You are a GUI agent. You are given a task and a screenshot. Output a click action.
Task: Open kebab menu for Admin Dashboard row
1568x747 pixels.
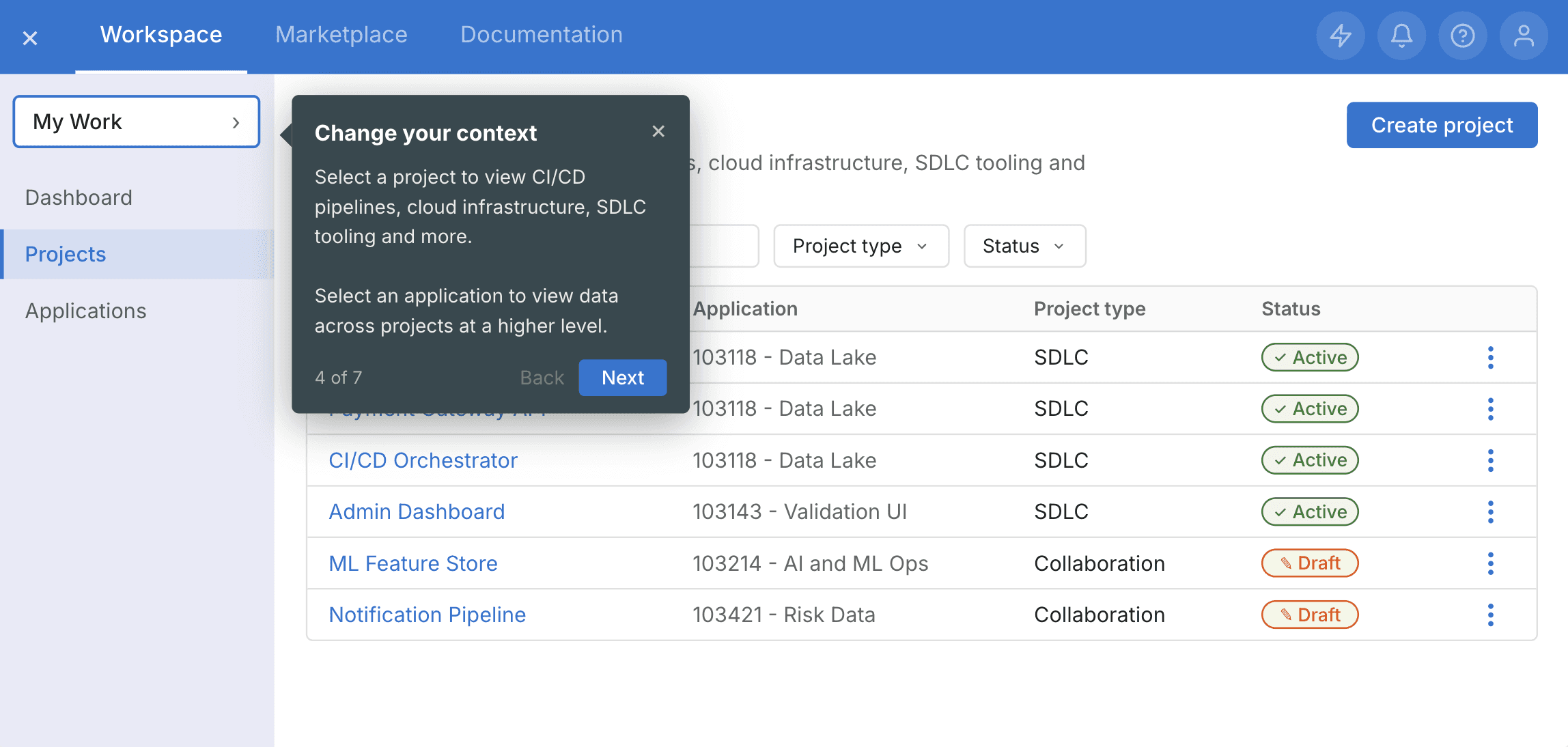(x=1491, y=511)
